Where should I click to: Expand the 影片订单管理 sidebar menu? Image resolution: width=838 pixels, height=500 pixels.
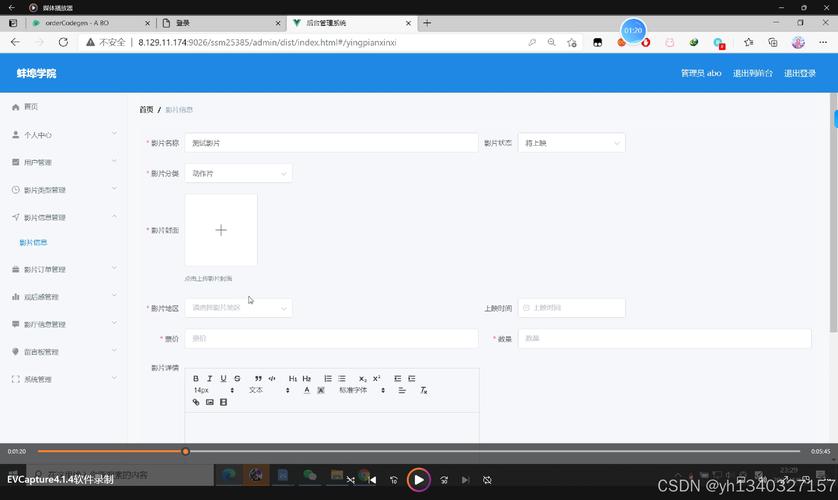64,269
